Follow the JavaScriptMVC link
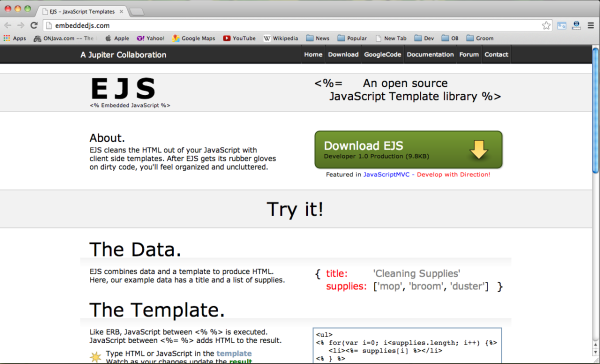Viewport: 600px width, 364px height. click(x=386, y=175)
